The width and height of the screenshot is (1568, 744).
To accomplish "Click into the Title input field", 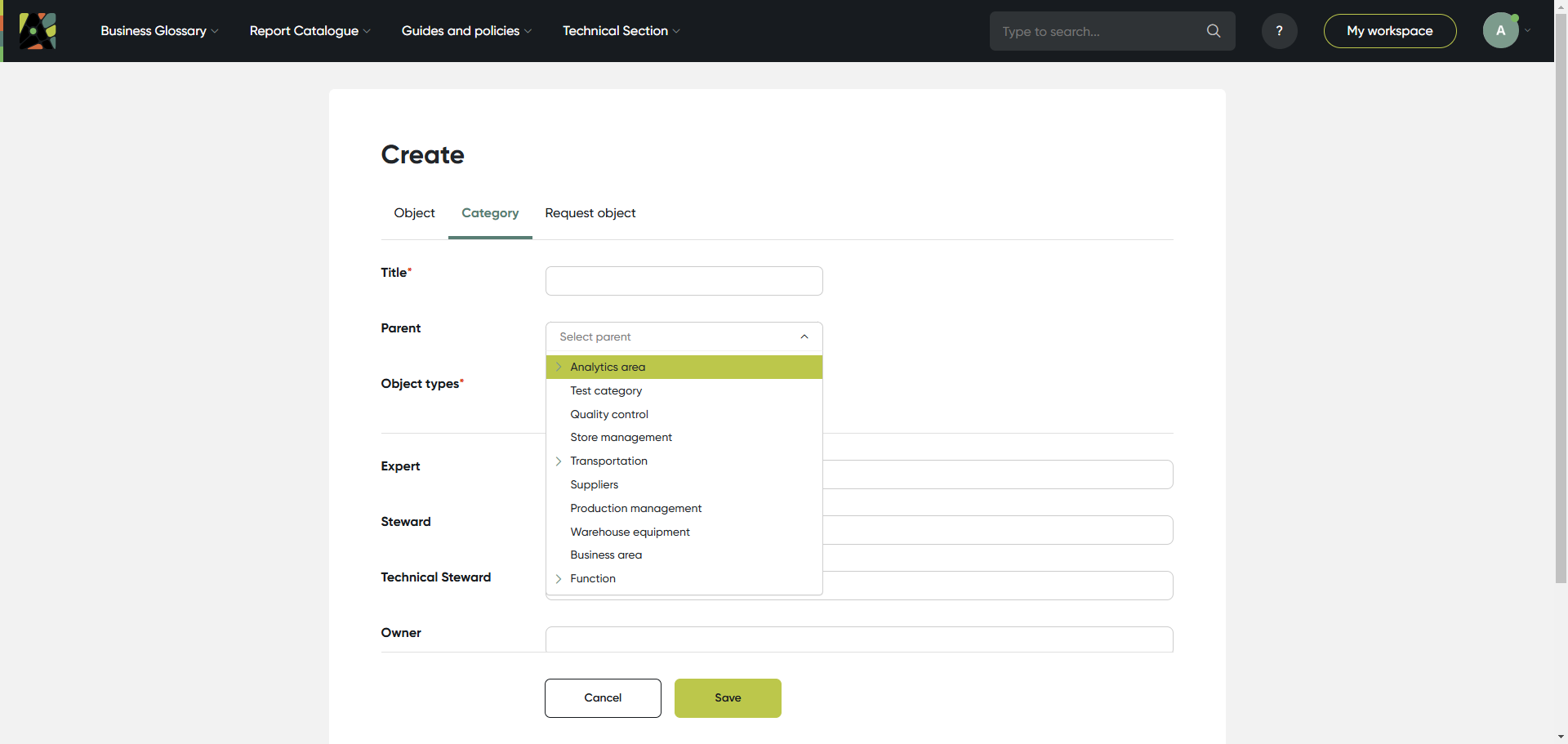I will [x=684, y=281].
